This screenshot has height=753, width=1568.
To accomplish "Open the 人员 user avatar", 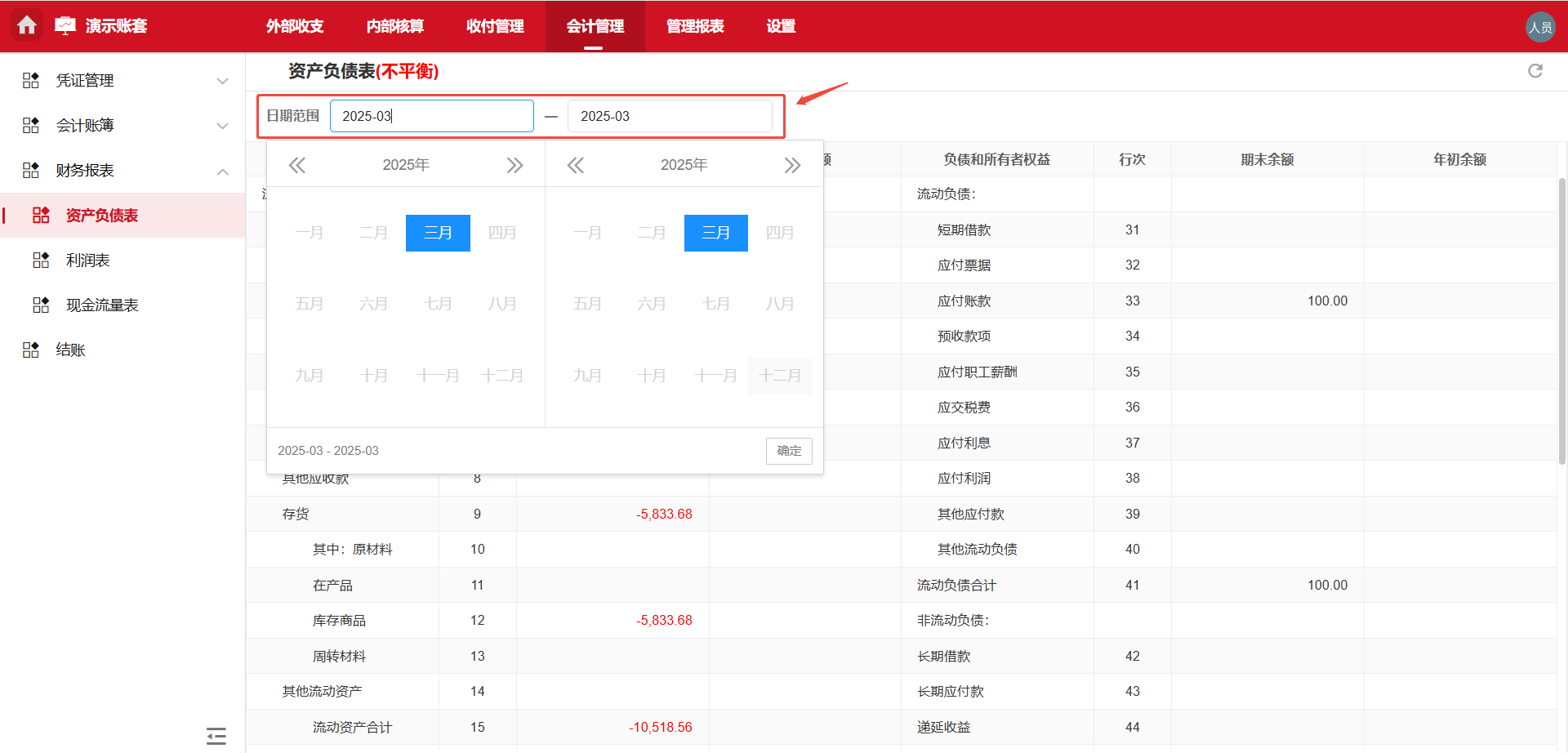I will (x=1540, y=26).
